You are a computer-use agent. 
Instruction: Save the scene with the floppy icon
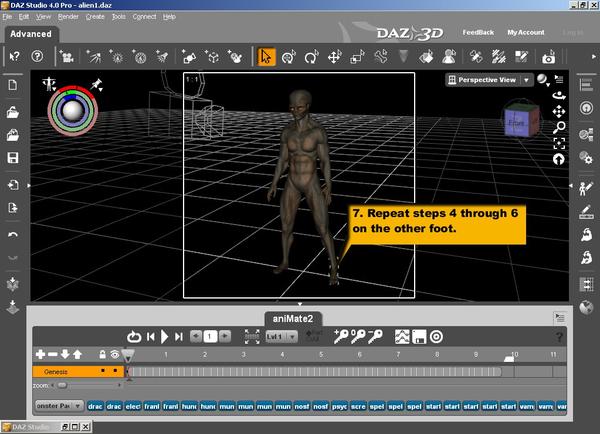13,158
